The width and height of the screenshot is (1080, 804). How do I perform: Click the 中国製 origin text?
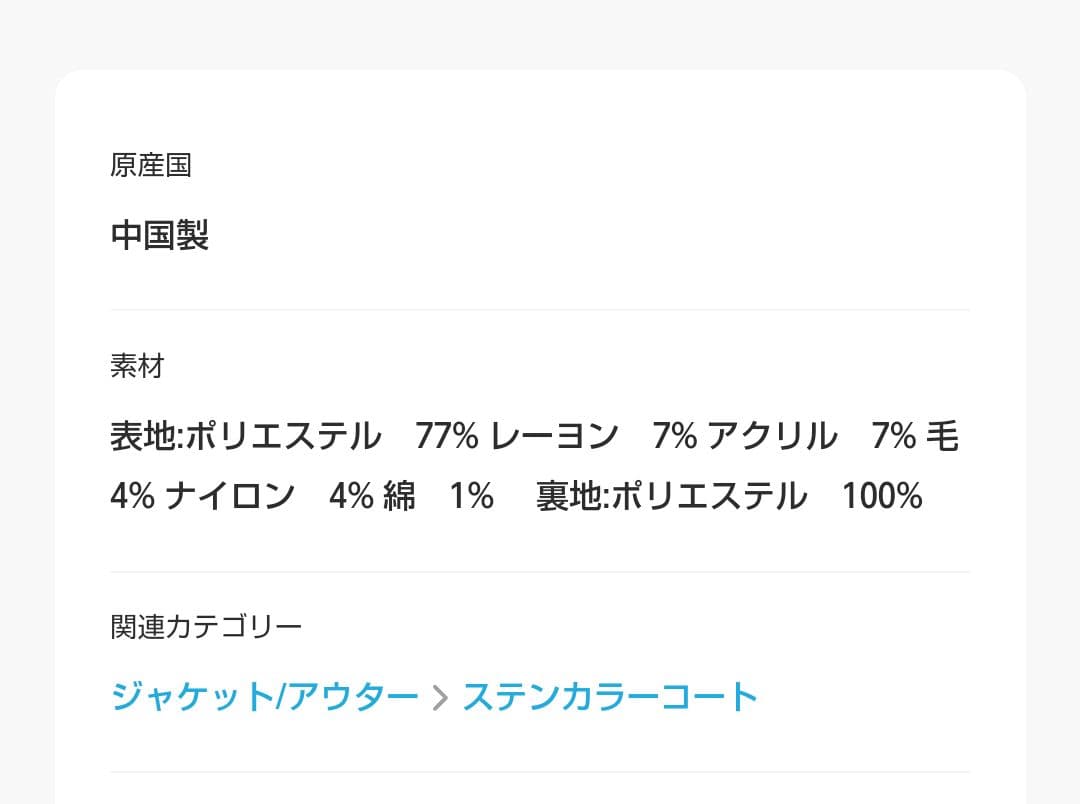158,234
